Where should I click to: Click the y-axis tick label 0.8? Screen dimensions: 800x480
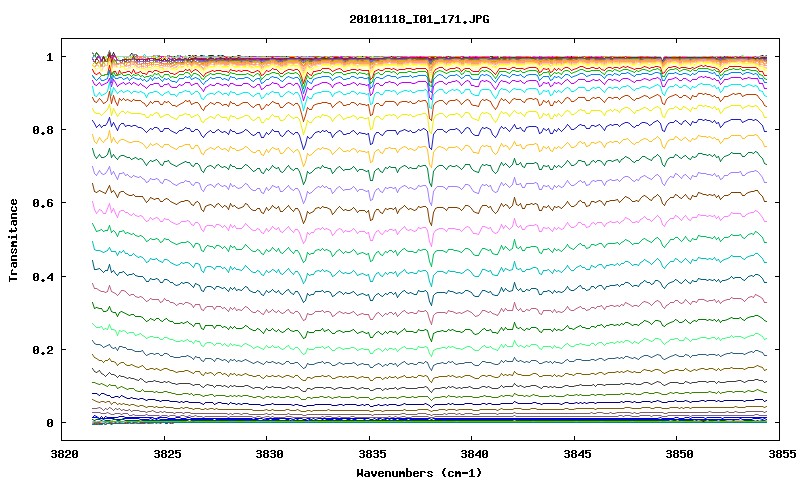(x=42, y=130)
